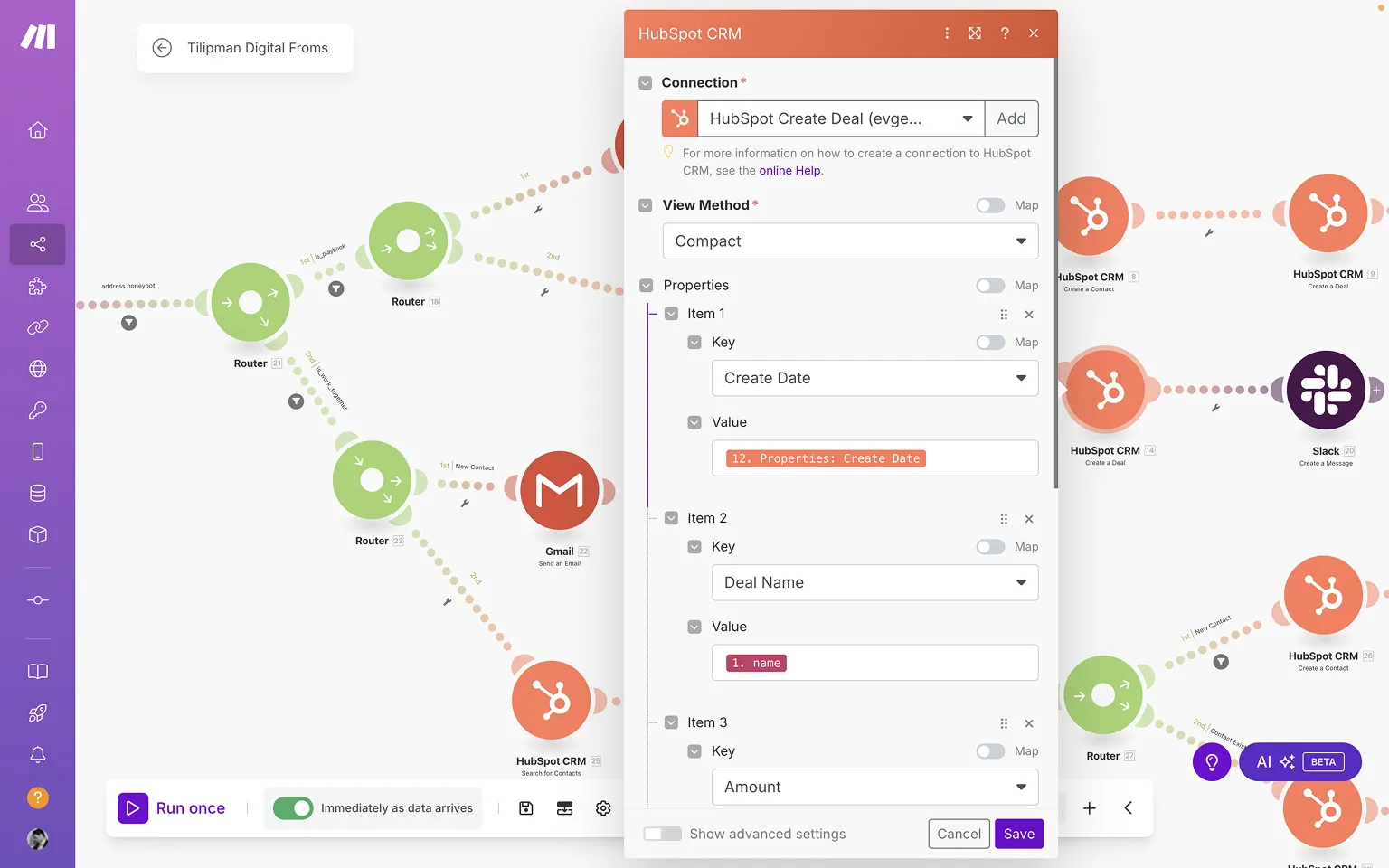The width and height of the screenshot is (1389, 868).
Task: Open the book documentation icon in sidebar
Action: point(38,671)
